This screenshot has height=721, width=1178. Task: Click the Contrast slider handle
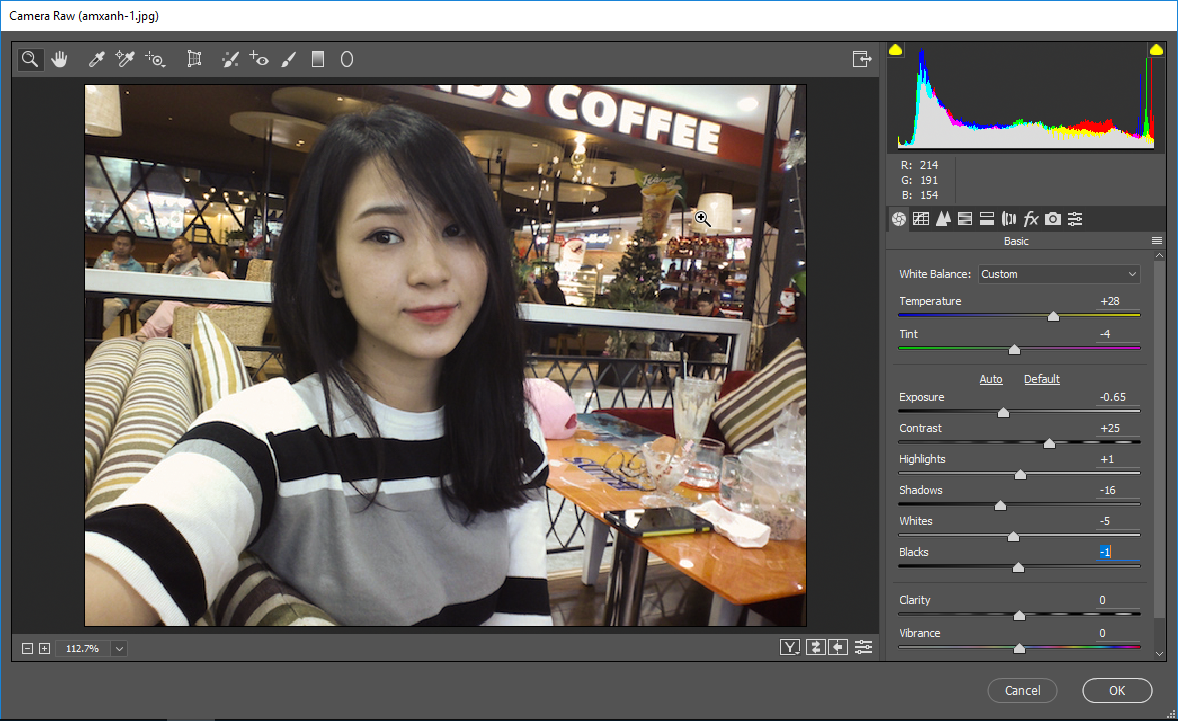[x=1050, y=444]
